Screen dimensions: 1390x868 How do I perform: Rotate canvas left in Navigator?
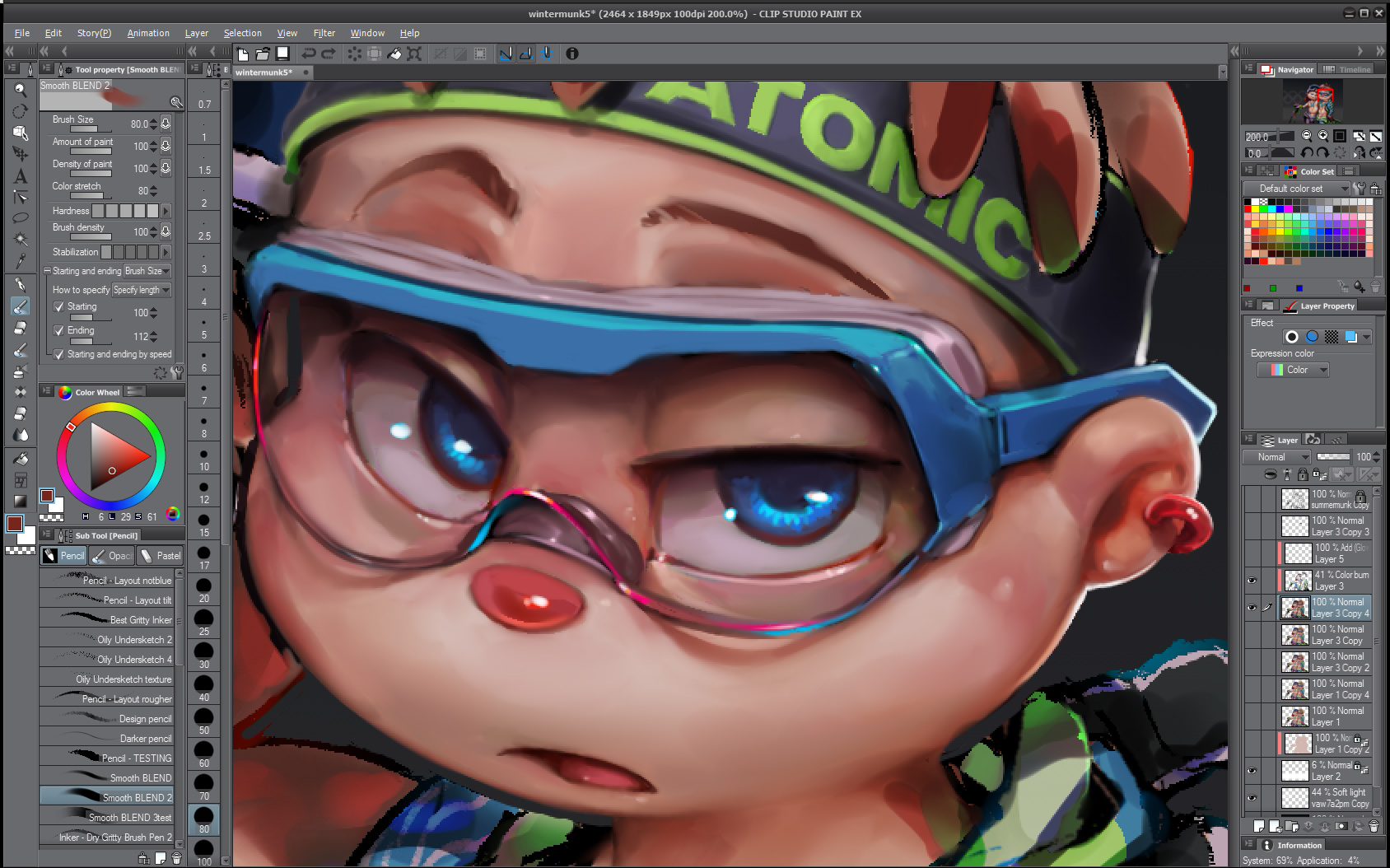click(1307, 153)
